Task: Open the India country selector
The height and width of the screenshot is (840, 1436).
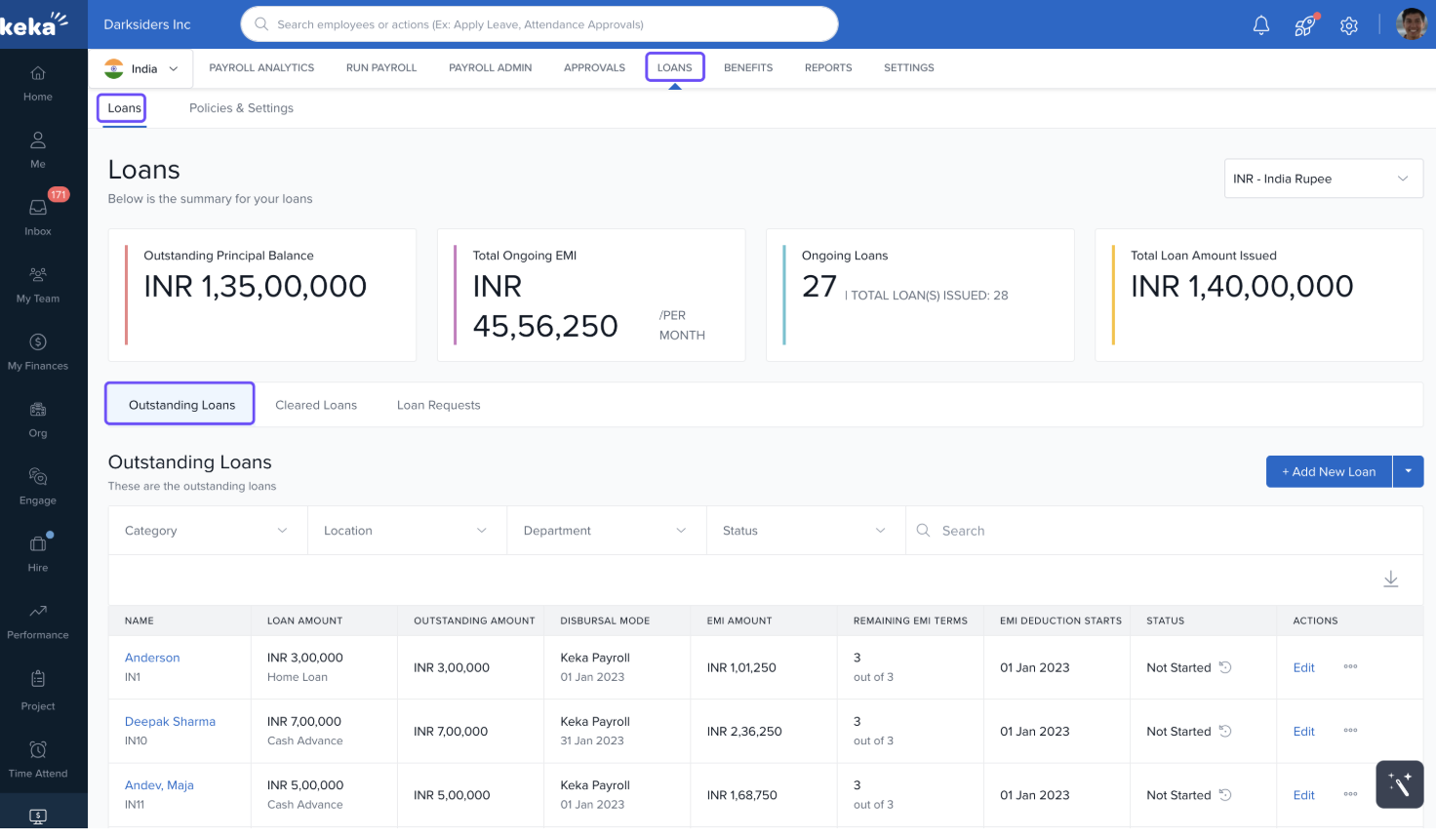Action: (x=142, y=68)
